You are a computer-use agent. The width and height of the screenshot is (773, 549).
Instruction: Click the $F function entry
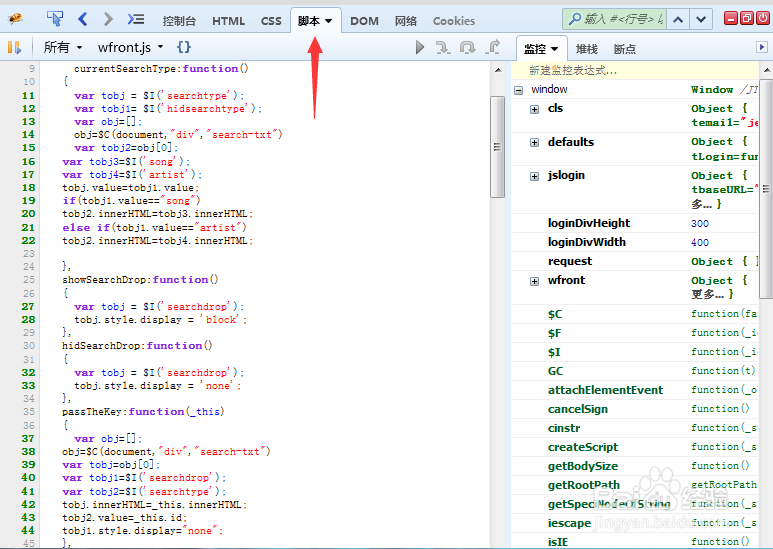click(555, 334)
